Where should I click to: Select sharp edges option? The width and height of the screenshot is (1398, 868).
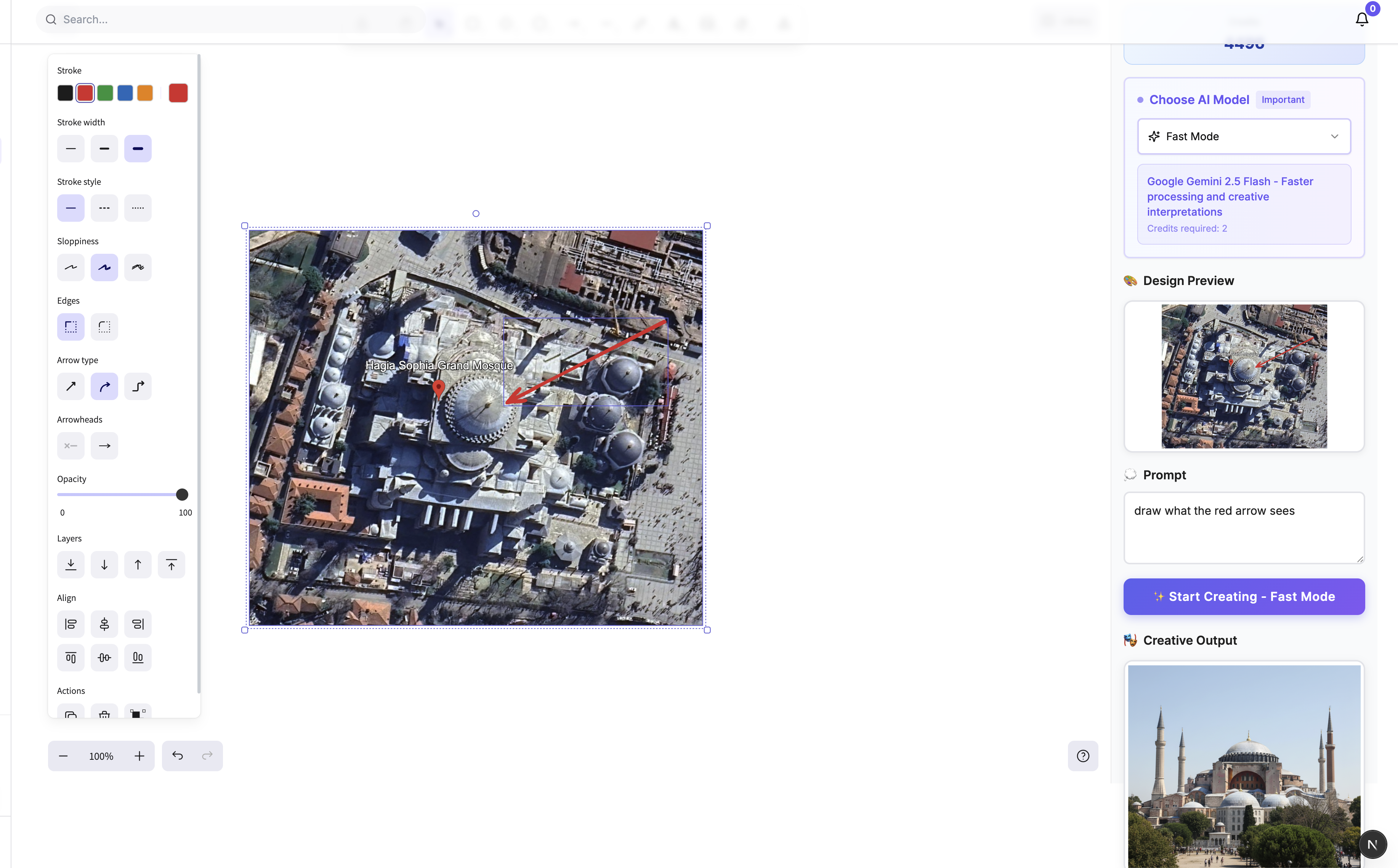coord(71,327)
